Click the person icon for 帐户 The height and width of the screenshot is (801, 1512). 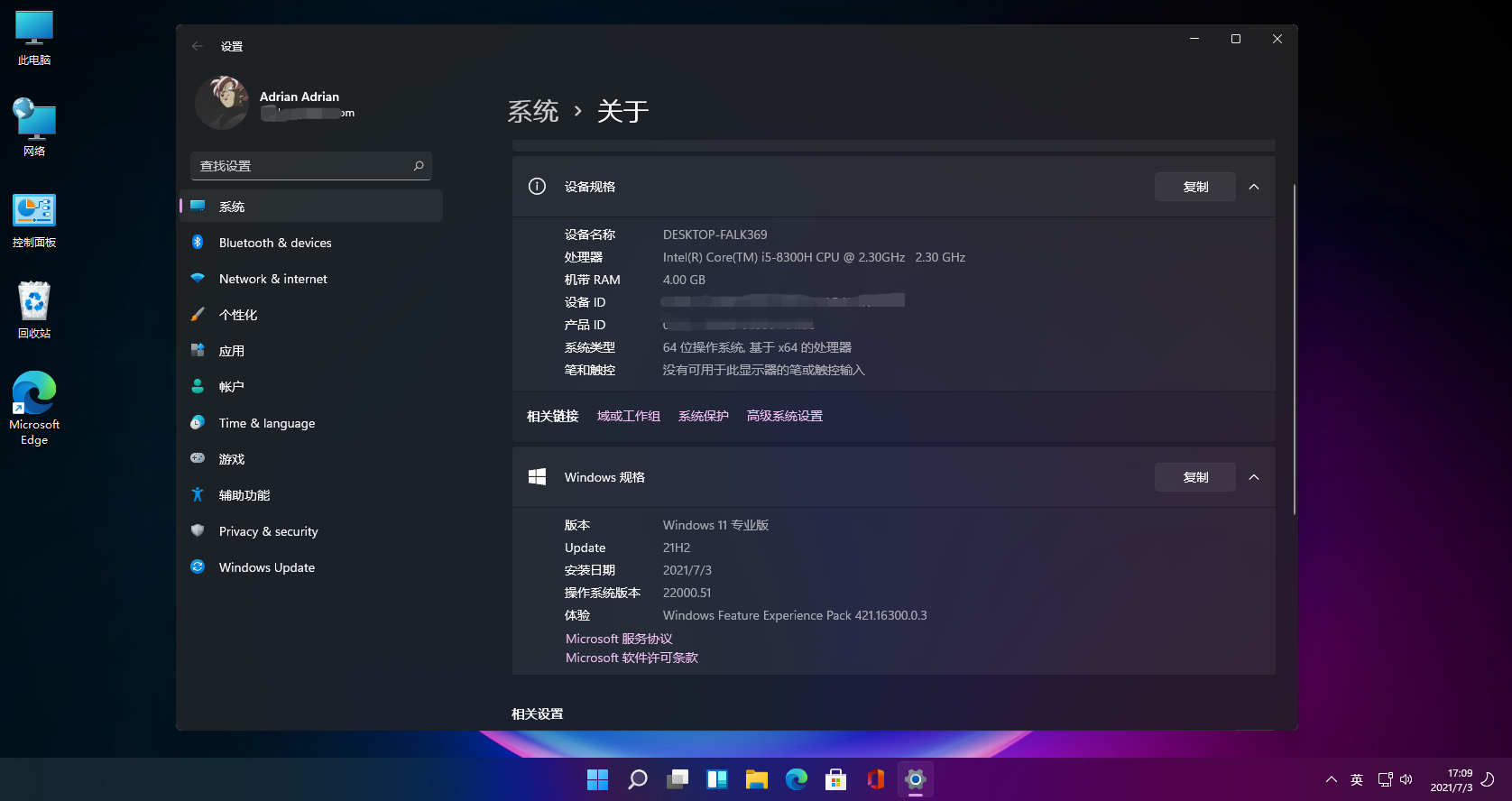click(x=198, y=386)
